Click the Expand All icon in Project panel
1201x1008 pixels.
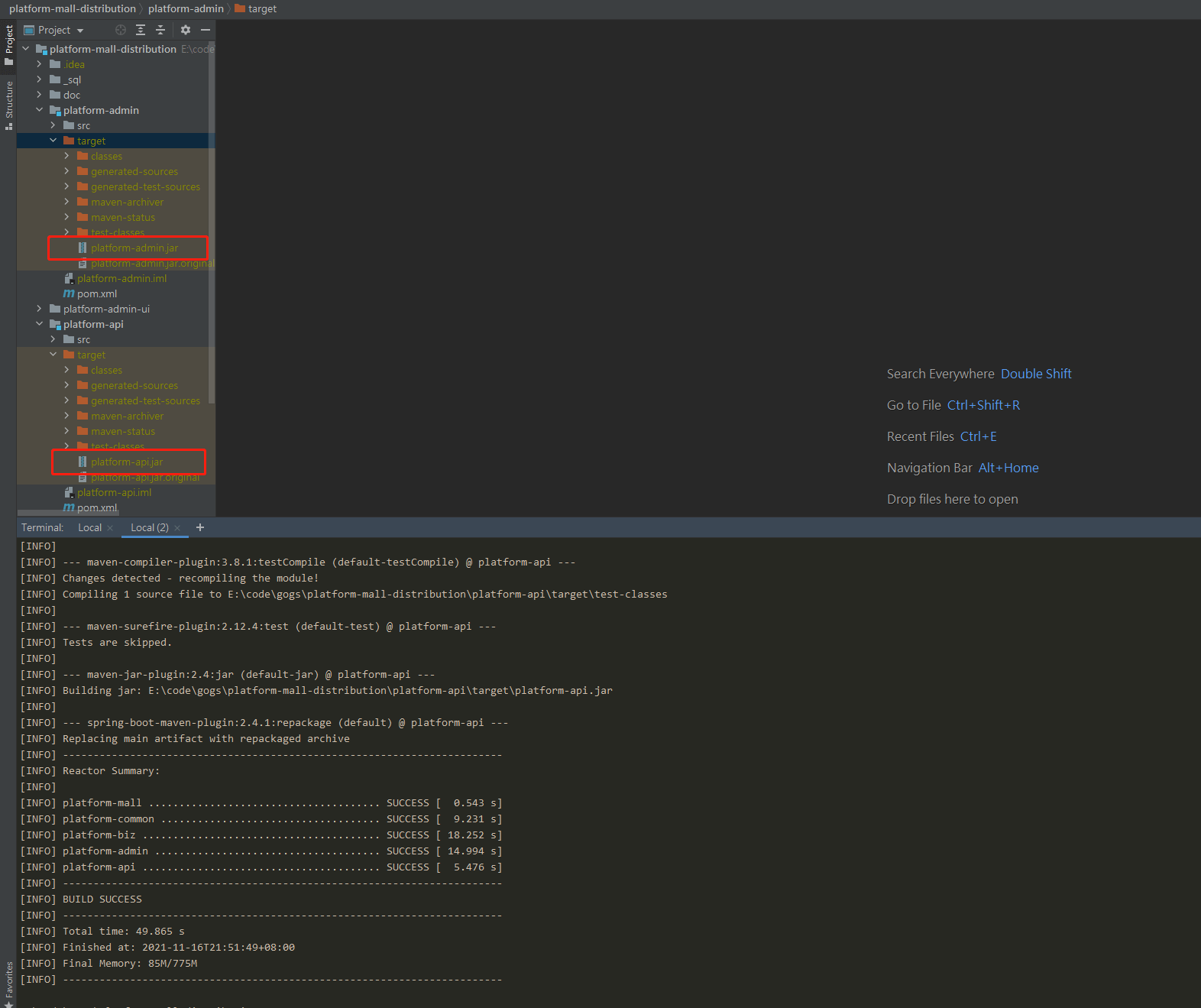point(141,30)
